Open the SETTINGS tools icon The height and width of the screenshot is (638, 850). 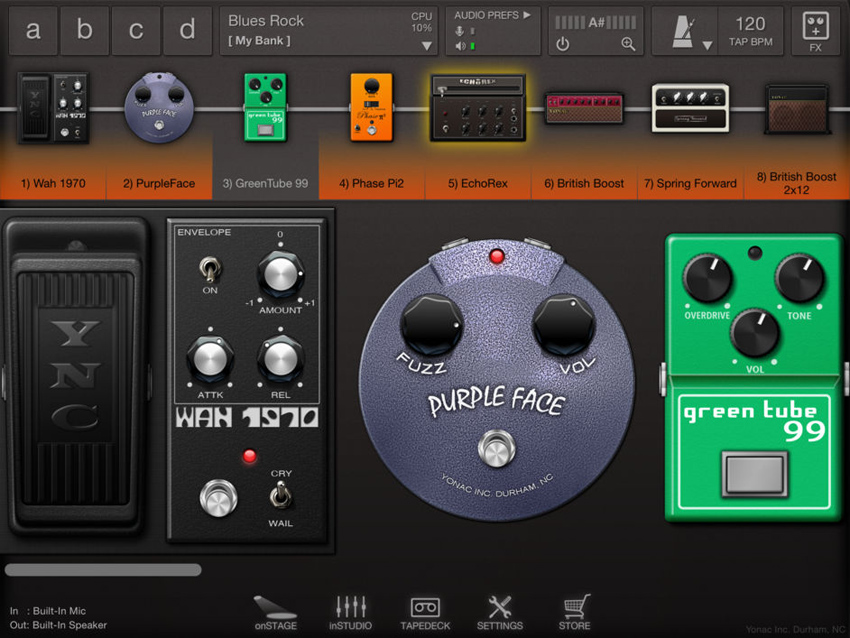(x=499, y=612)
